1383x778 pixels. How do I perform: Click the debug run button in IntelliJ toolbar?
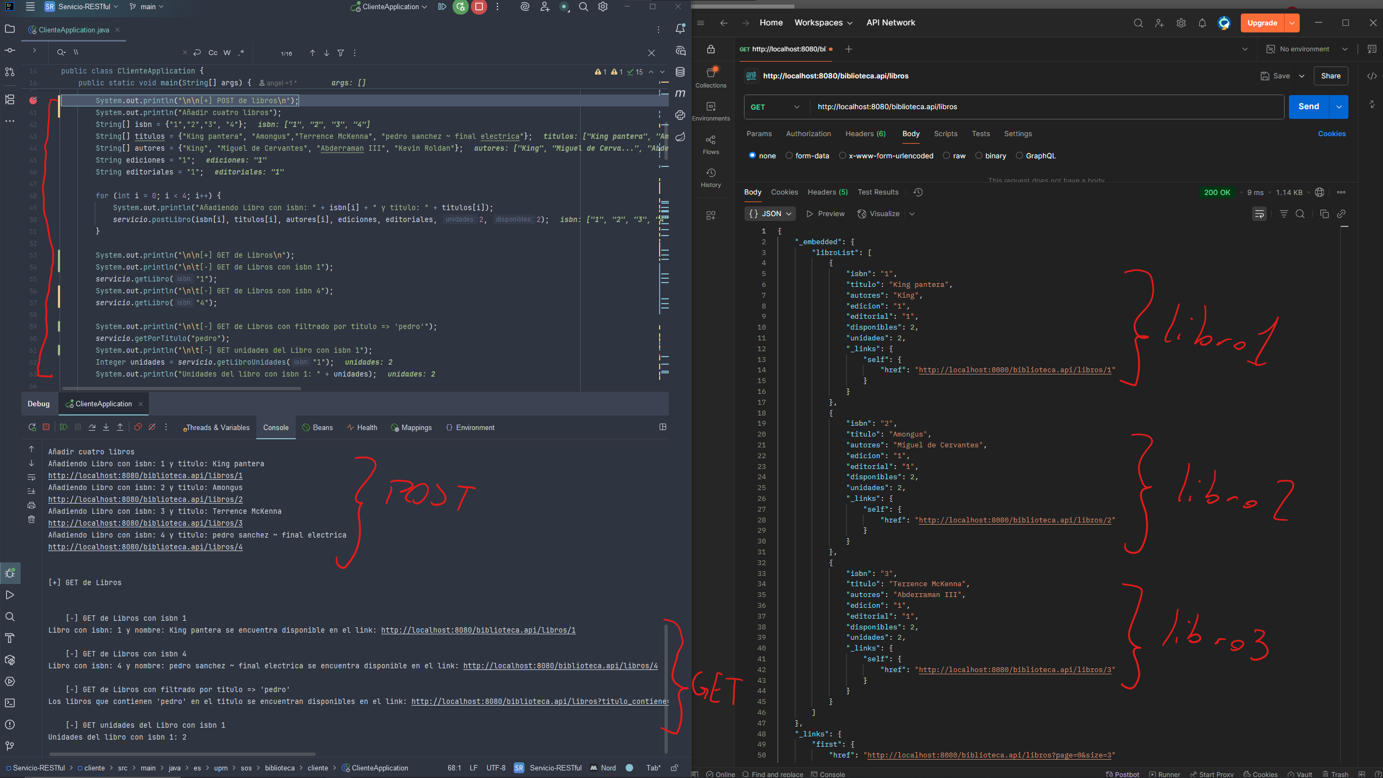460,7
